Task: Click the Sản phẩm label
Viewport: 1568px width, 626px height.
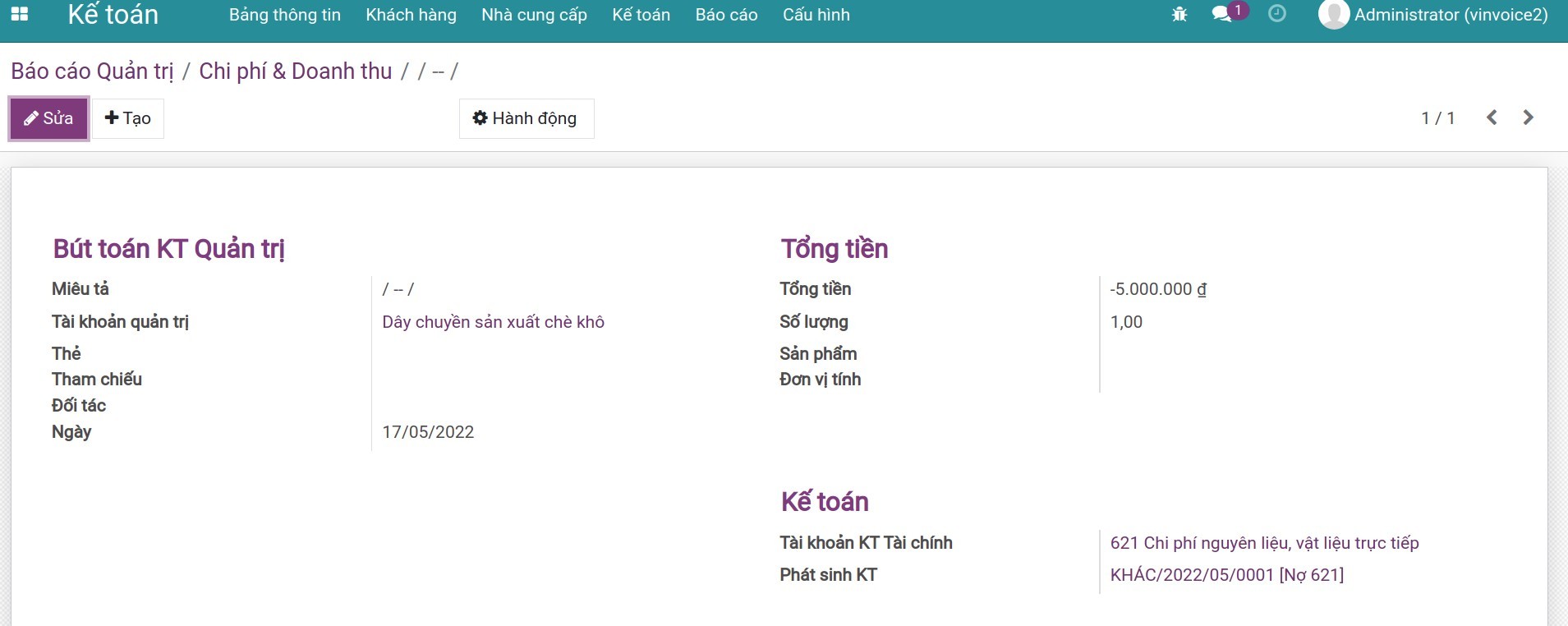Action: [818, 354]
